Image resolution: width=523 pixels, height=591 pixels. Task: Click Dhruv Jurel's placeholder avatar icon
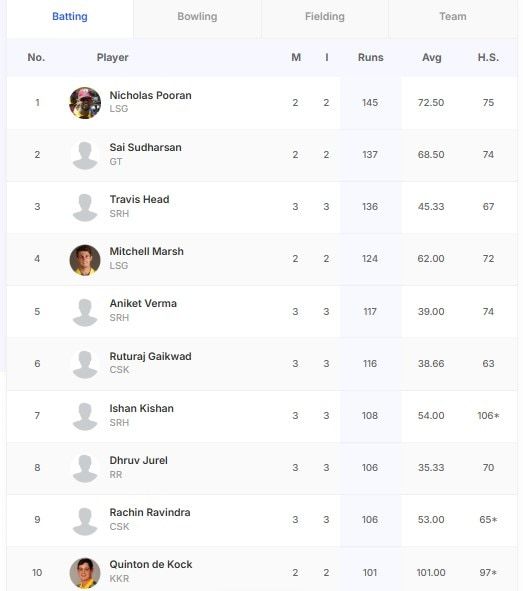coord(85,468)
